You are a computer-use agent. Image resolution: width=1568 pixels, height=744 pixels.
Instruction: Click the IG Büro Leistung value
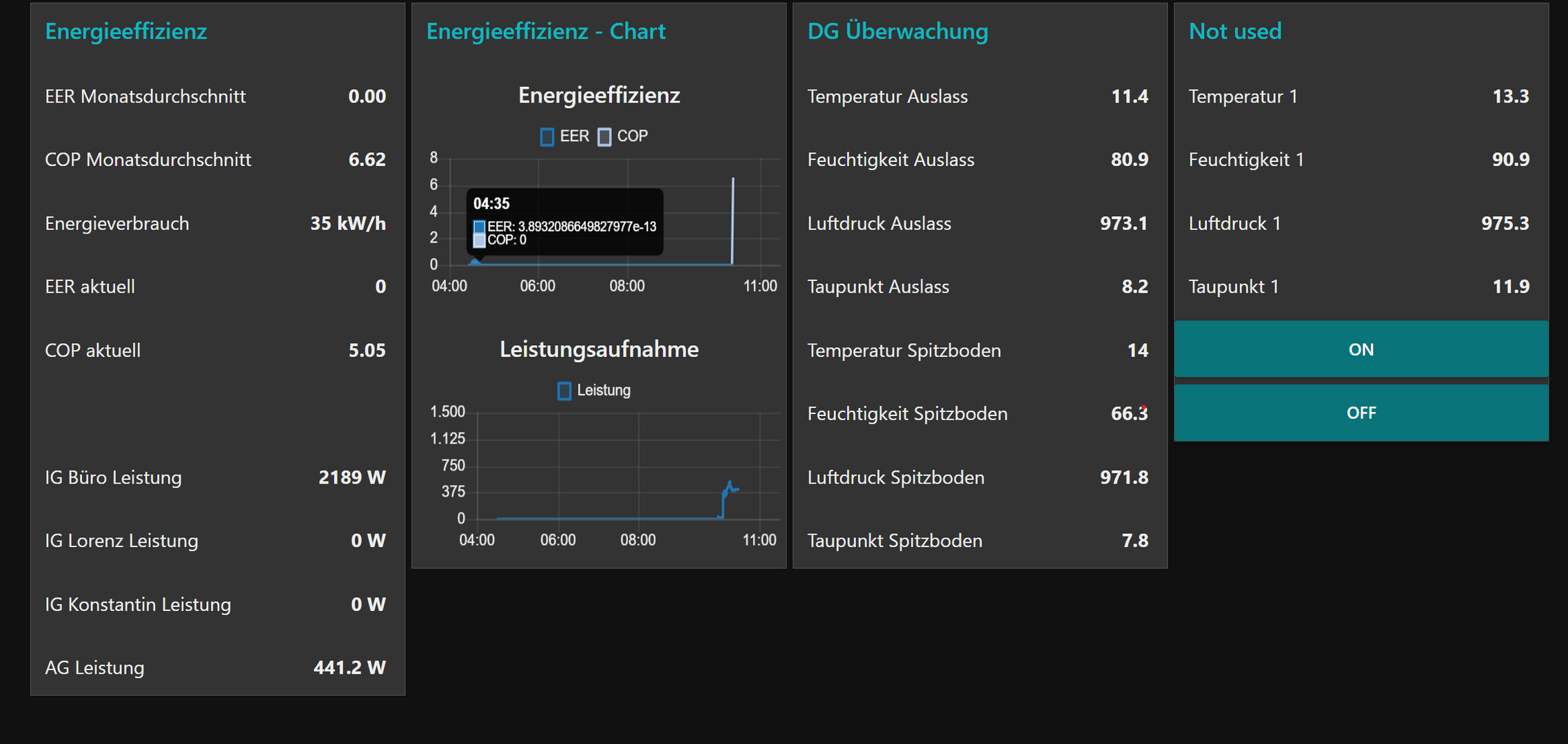coord(352,477)
